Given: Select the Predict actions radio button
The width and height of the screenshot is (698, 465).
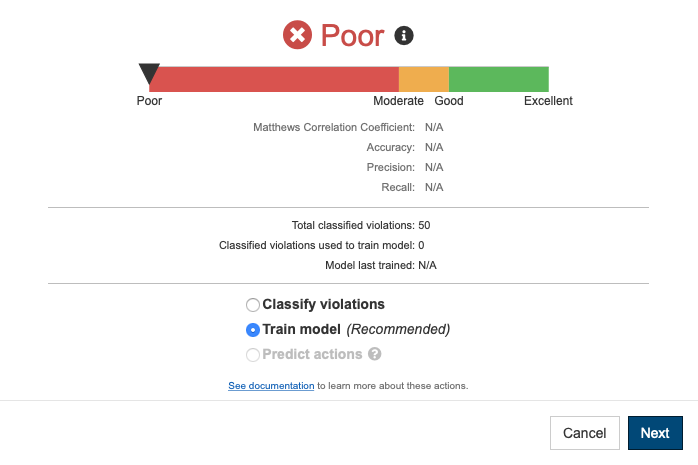Looking at the screenshot, I should click(x=253, y=355).
